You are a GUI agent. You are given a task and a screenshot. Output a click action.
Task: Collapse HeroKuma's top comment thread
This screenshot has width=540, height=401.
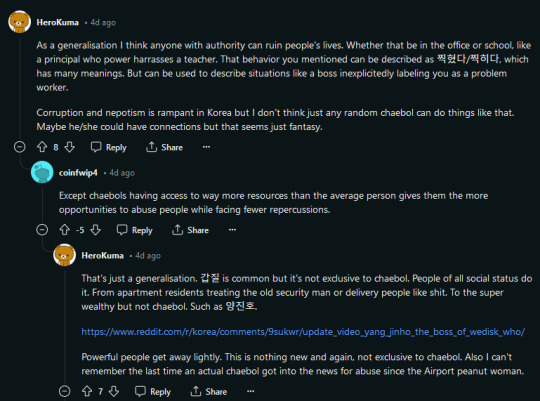point(20,147)
